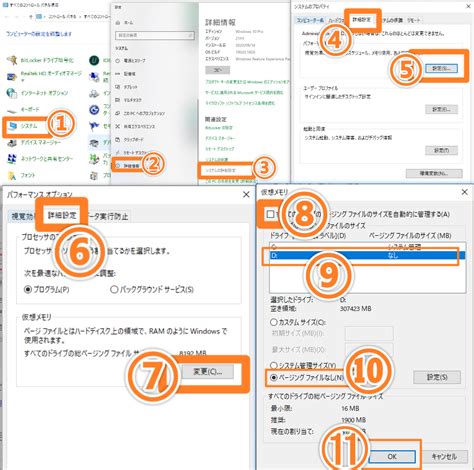Screen dimensions: 474x470
Task: Switch to 詳細設定 tab in Performance Options
Action: [x=62, y=215]
